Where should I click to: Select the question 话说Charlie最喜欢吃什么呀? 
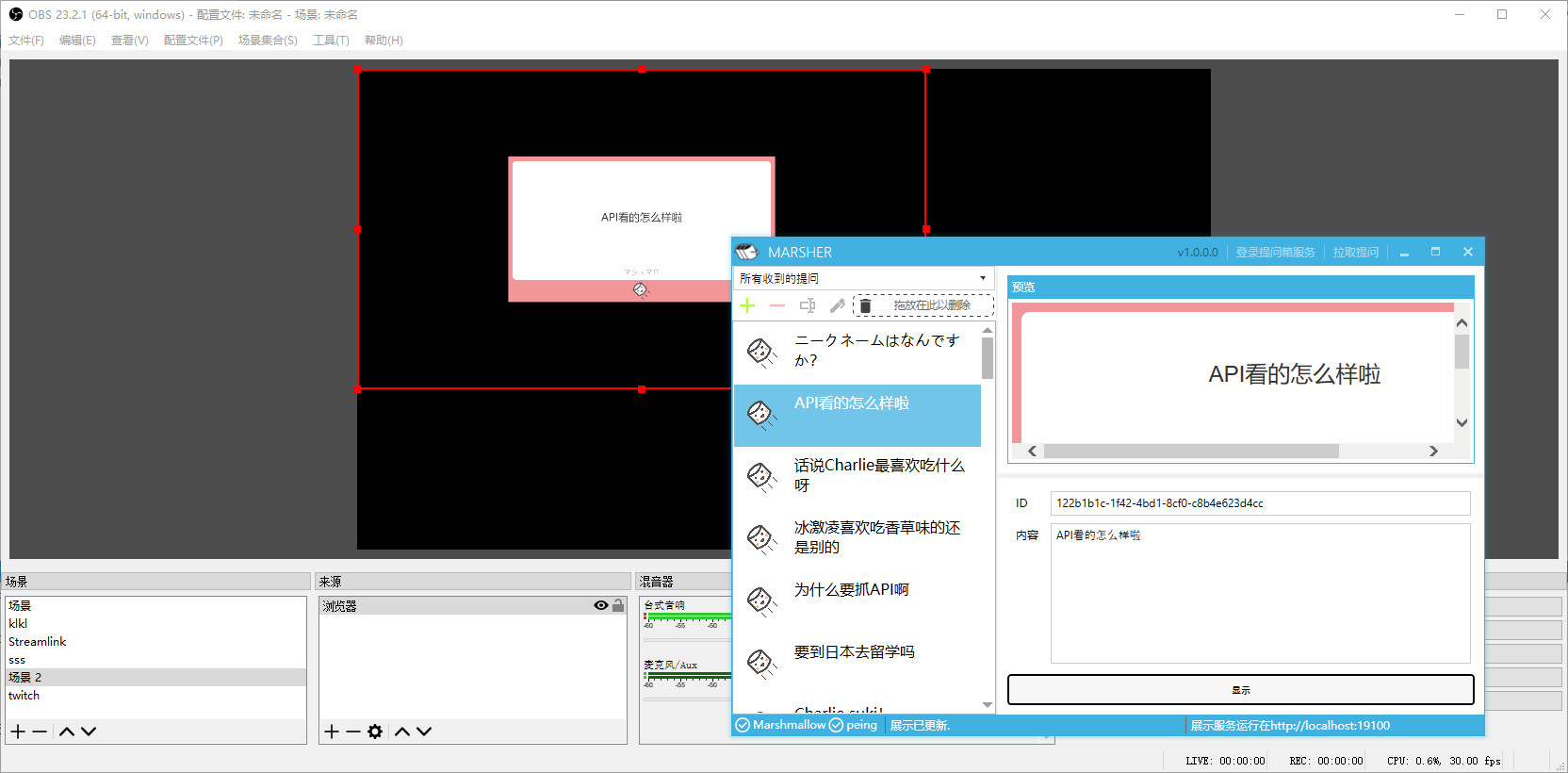(x=857, y=476)
